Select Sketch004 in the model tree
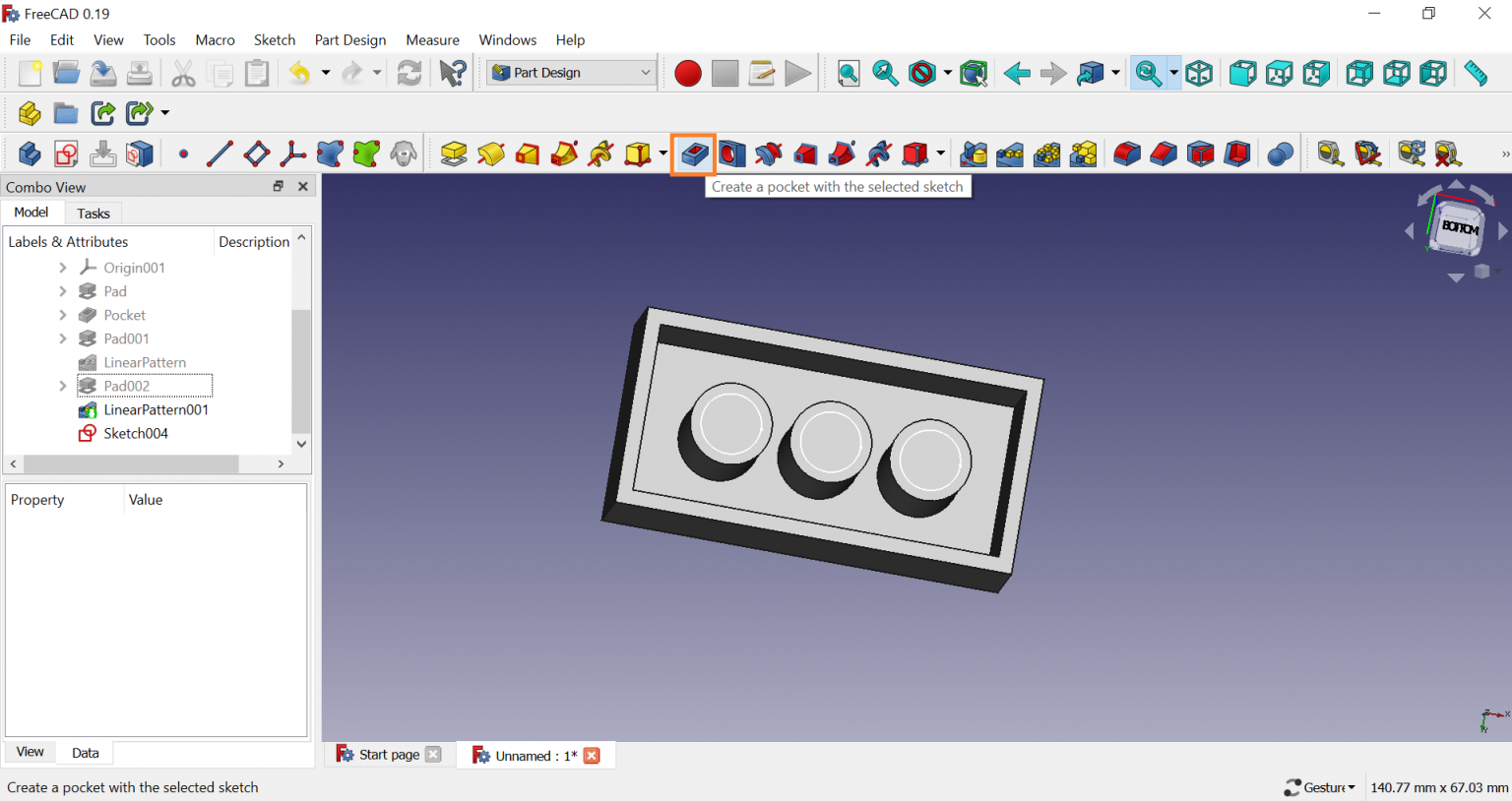The width and height of the screenshot is (1512, 801). pyautogui.click(x=136, y=433)
